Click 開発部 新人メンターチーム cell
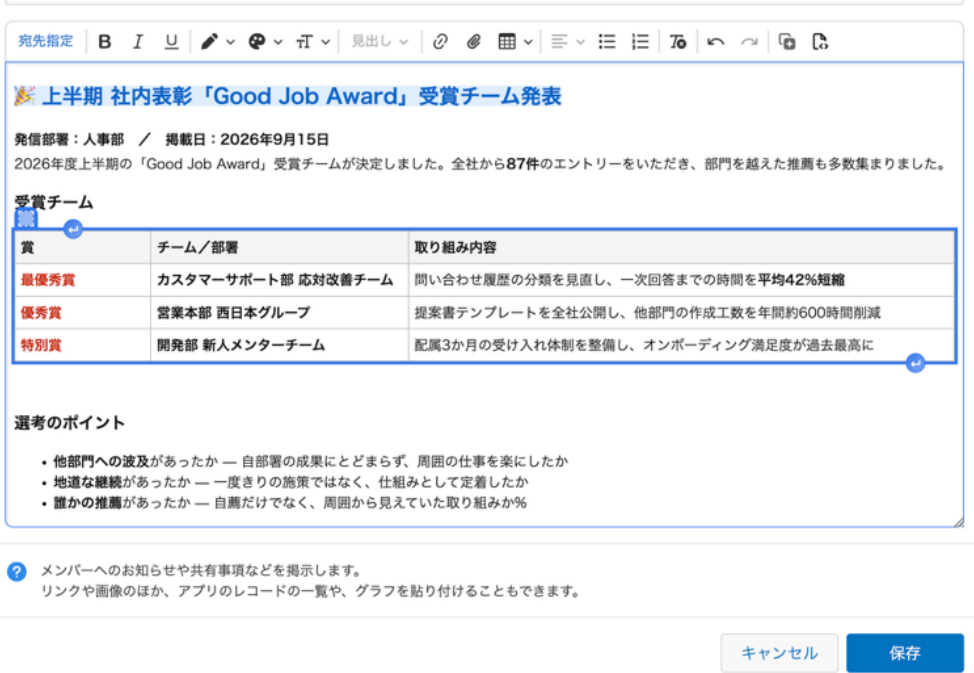 [280, 345]
